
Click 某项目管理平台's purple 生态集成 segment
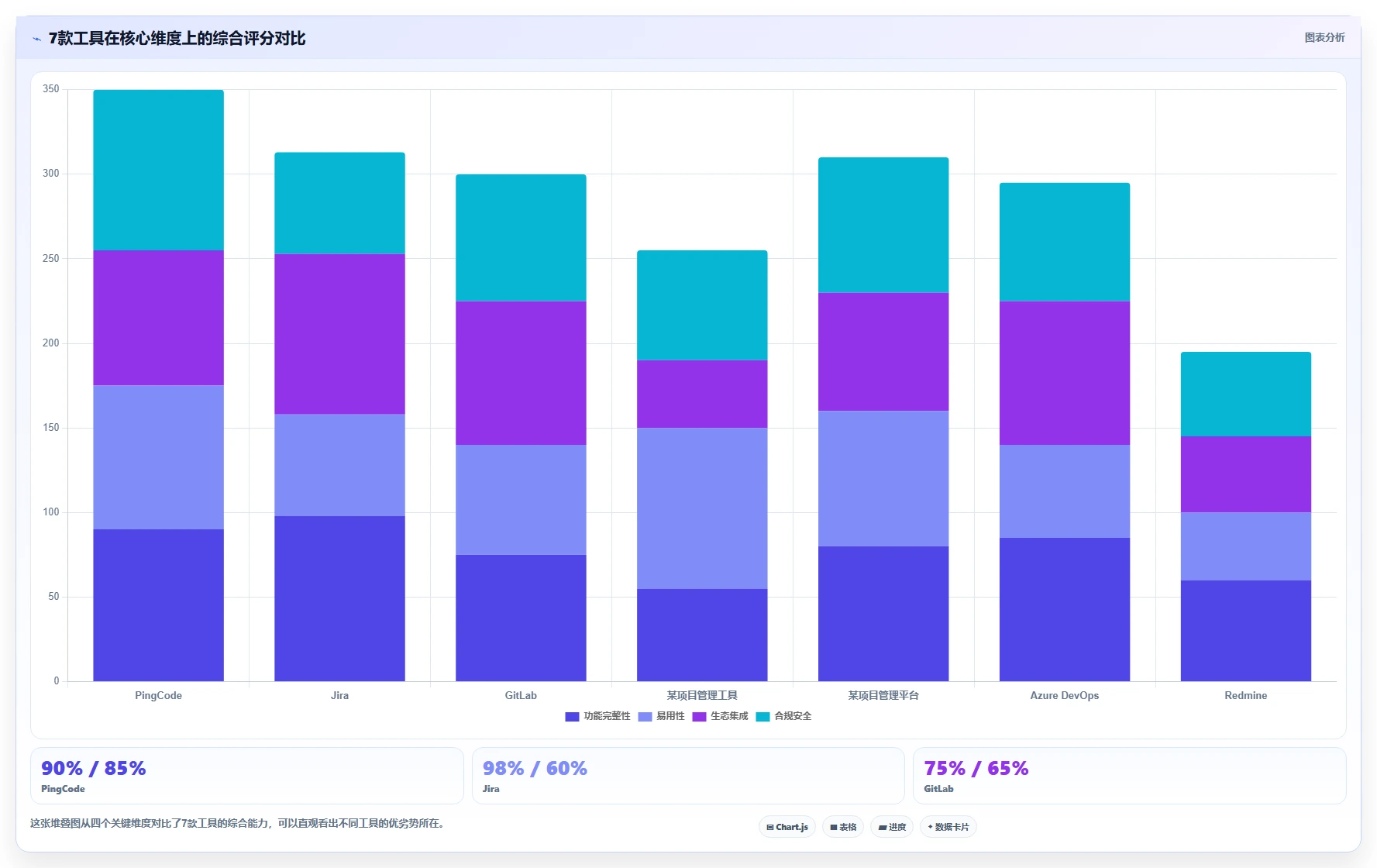coord(884,352)
